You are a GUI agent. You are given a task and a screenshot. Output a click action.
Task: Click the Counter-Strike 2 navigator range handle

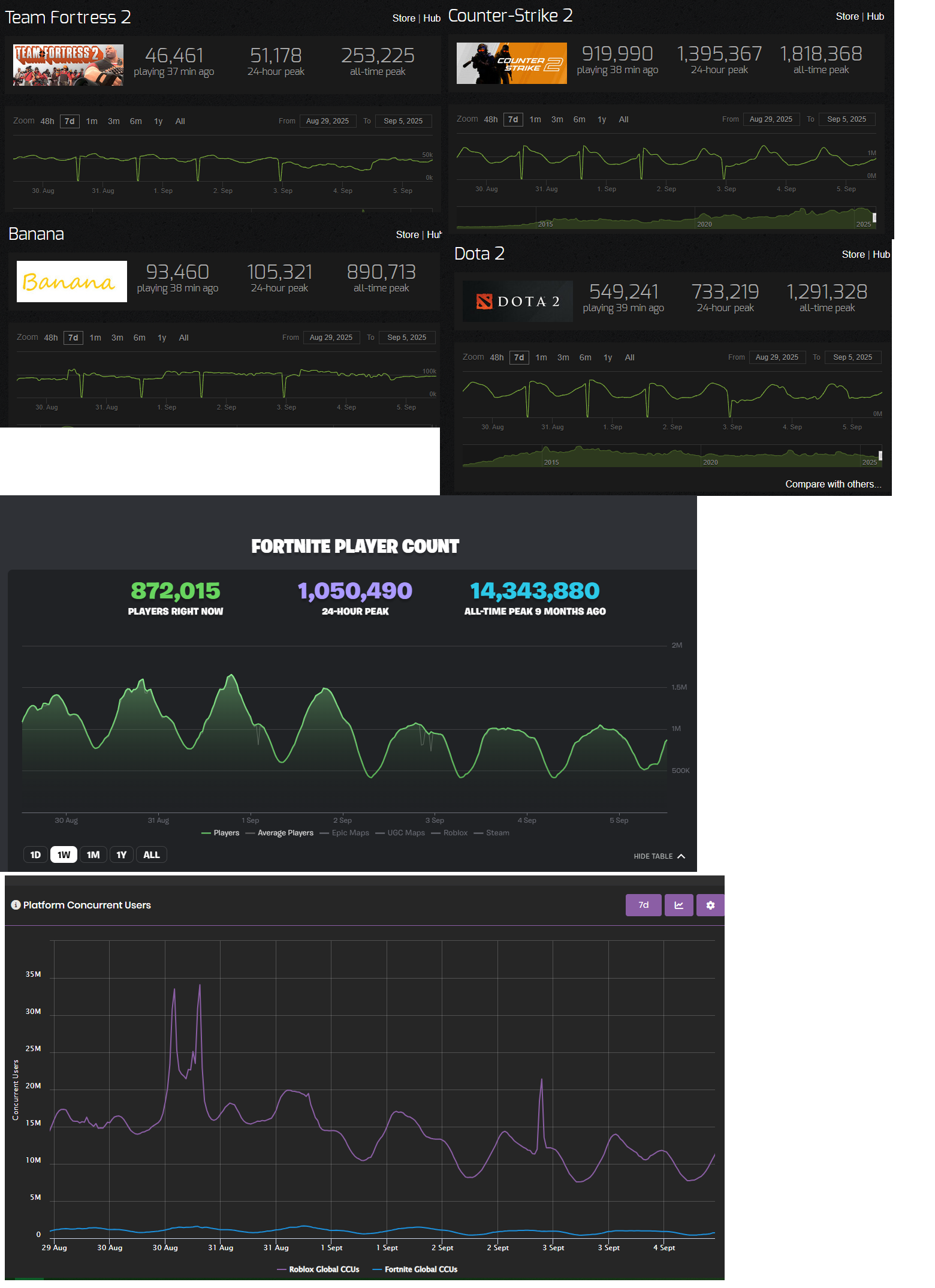click(x=874, y=218)
